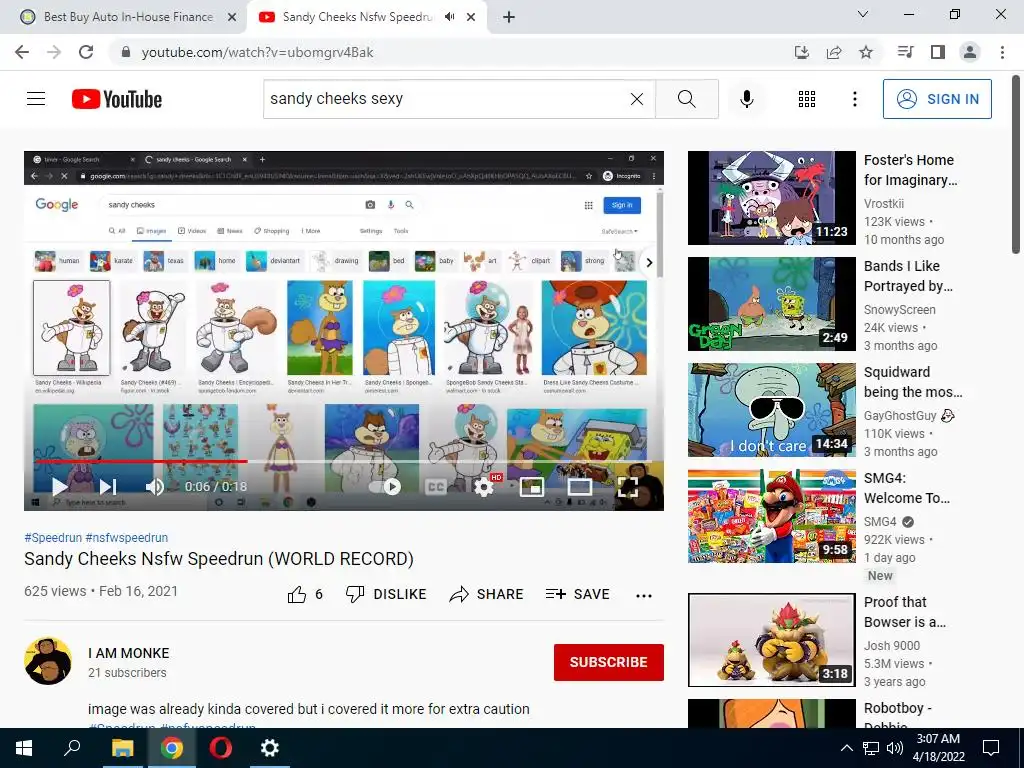Toggle Chrome side panel
Viewport: 1024px width, 768px height.
(938, 52)
